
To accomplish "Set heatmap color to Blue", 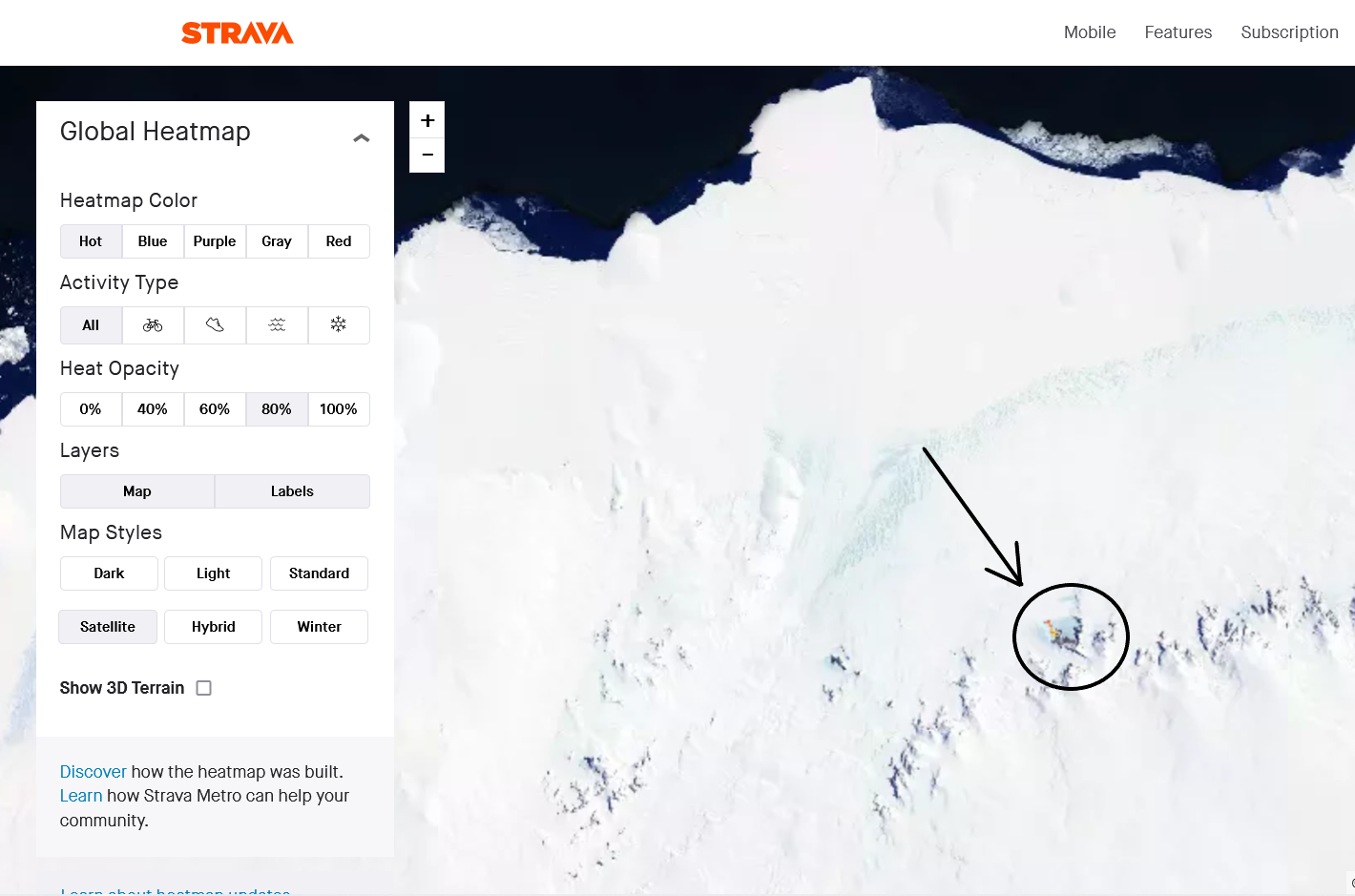I will click(153, 241).
